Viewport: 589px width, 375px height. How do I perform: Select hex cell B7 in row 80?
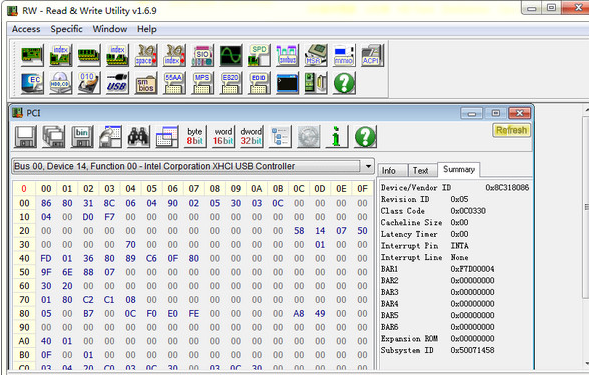88,313
